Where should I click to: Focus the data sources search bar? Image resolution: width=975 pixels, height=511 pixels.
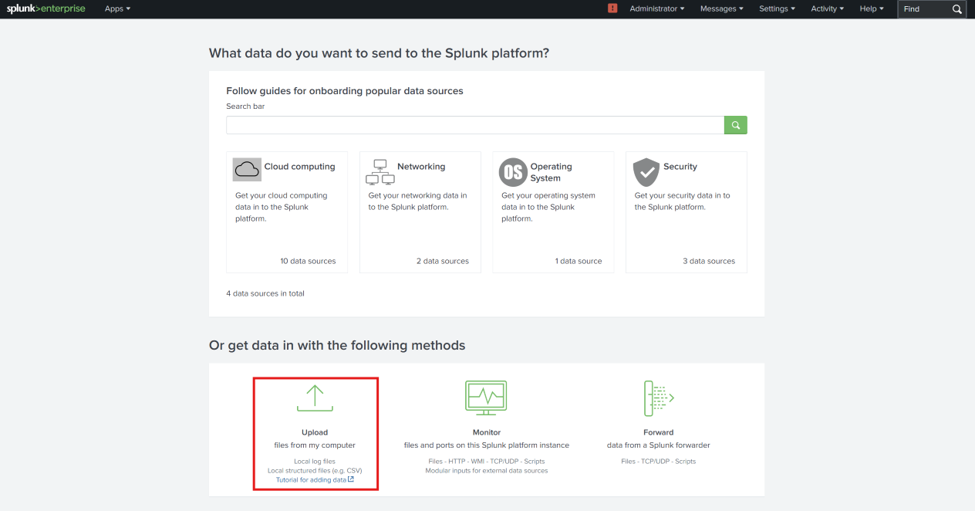pos(475,125)
